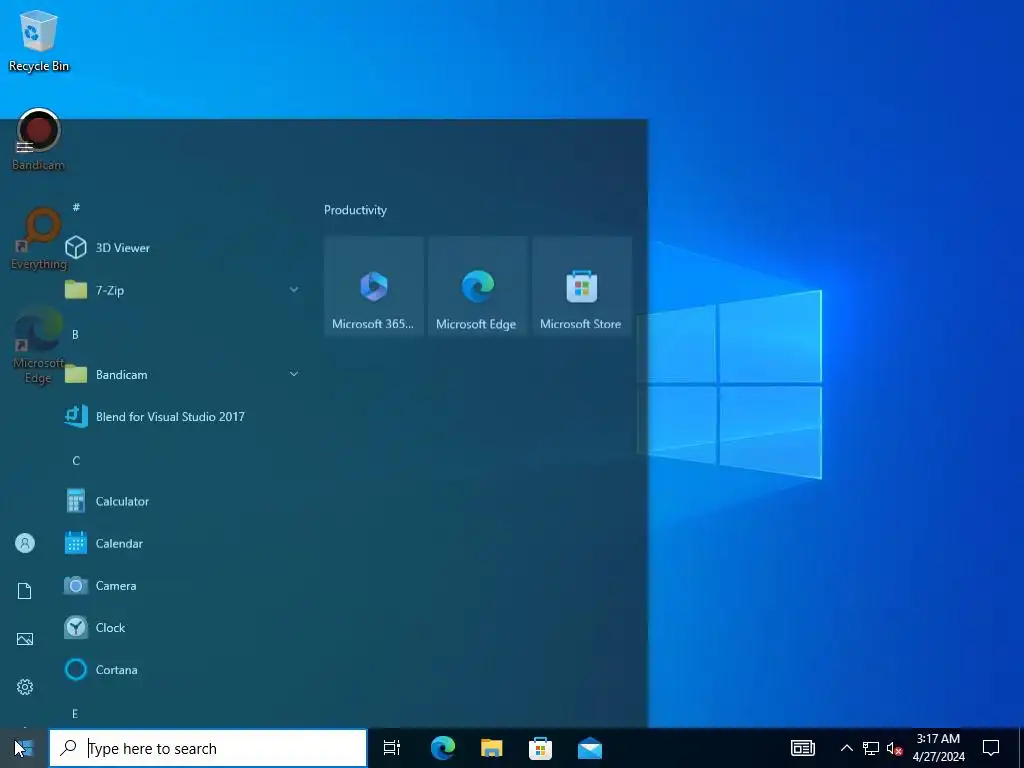The image size is (1024, 768).
Task: Open the clock and date flyout
Action: coord(938,748)
